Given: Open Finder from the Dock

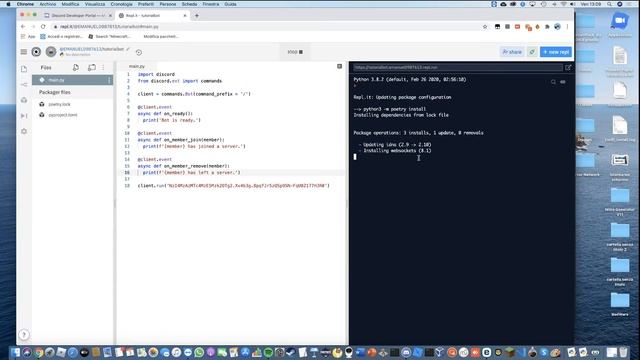Looking at the screenshot, I should pyautogui.click(x=16, y=352).
